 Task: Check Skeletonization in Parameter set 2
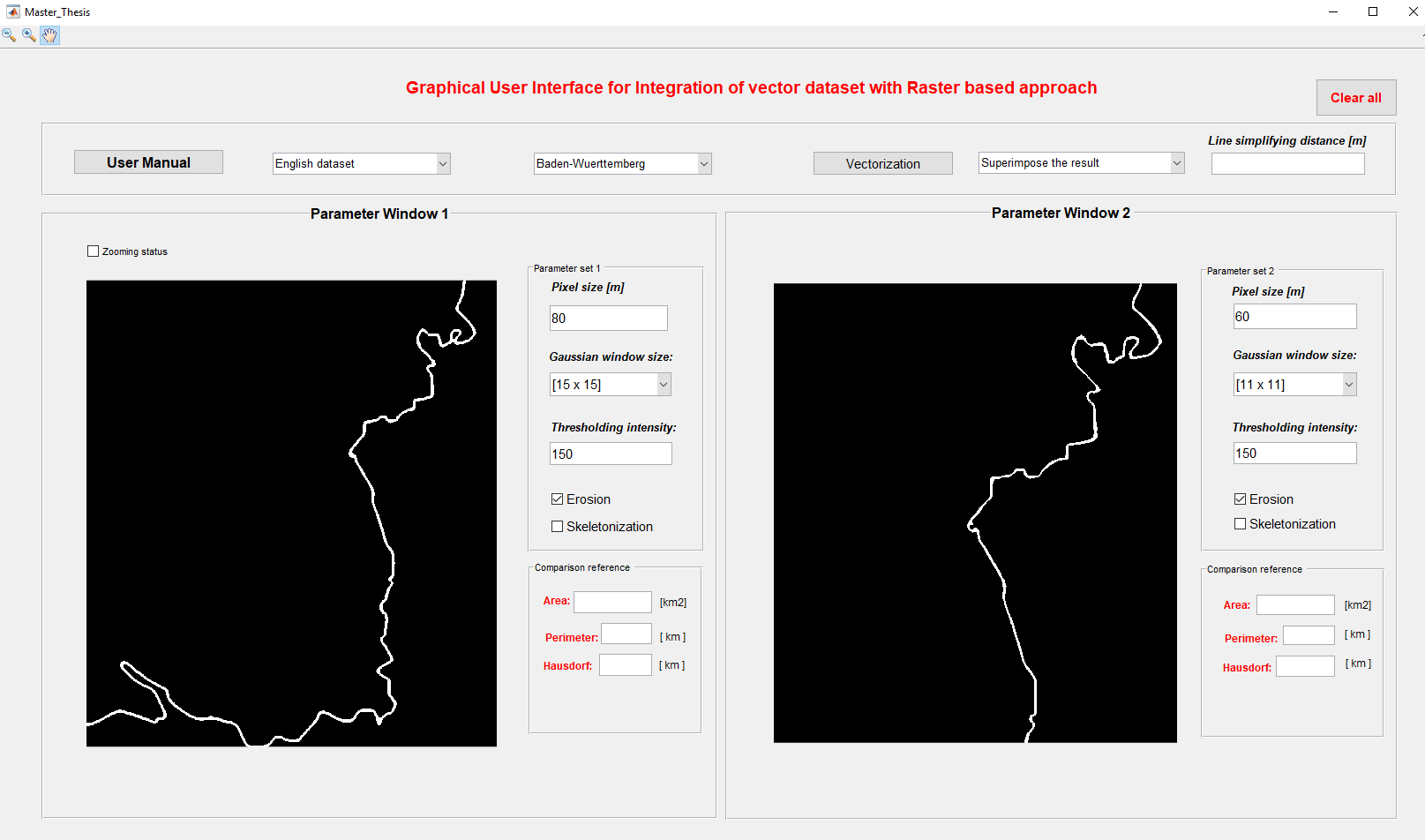(1240, 524)
